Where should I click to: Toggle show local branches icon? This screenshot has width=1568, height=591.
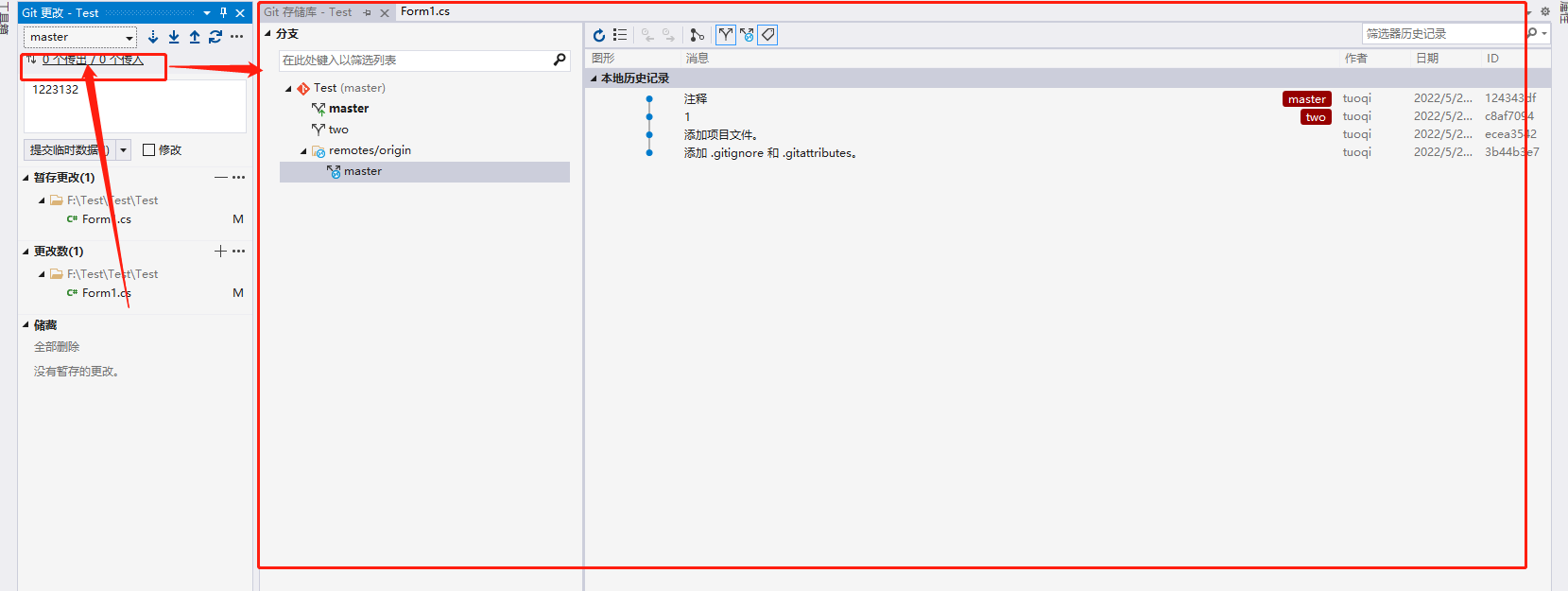(x=726, y=35)
